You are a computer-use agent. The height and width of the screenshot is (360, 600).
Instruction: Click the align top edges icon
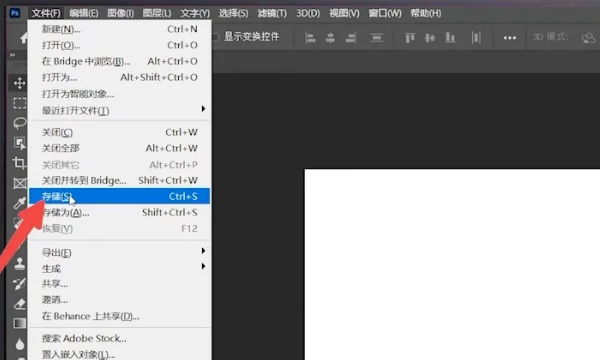(410, 37)
